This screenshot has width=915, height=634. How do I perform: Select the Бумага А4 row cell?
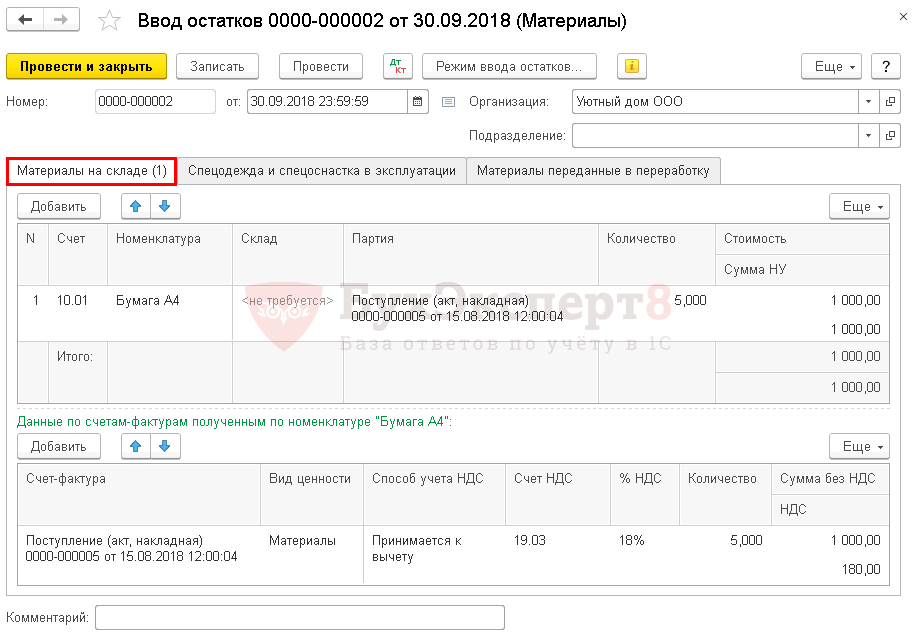pos(148,300)
